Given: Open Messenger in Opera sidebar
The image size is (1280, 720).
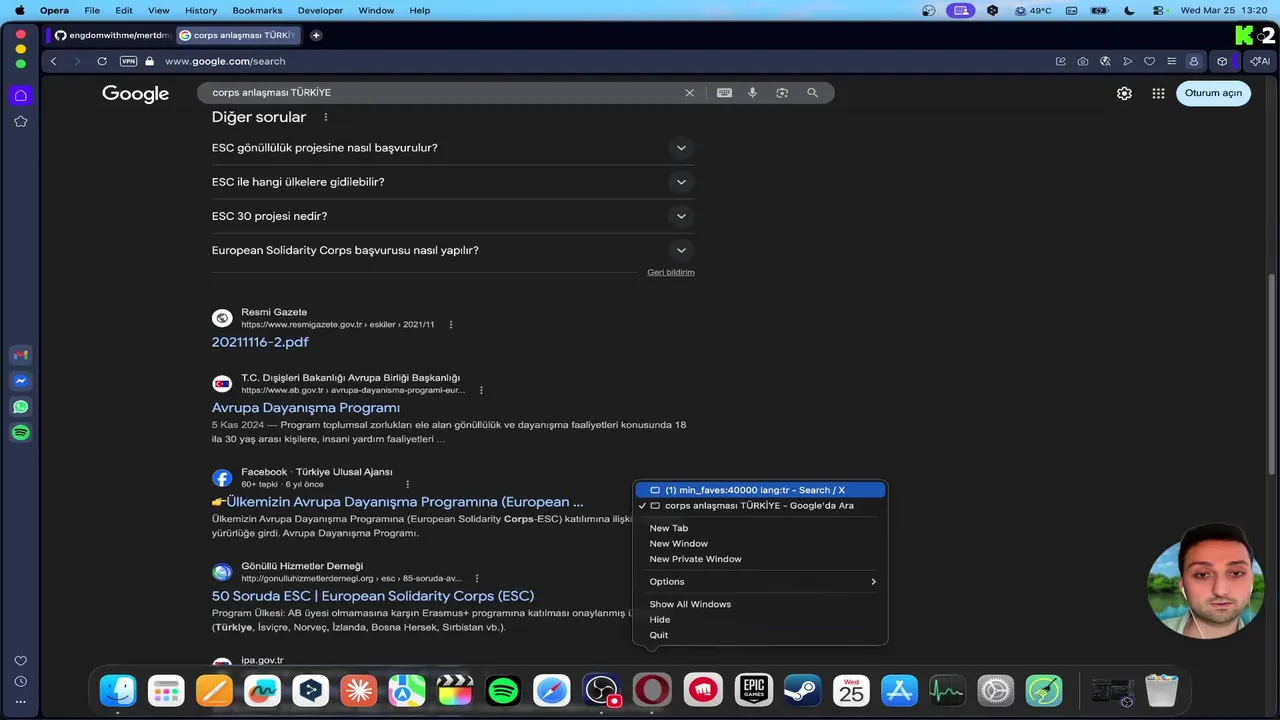Looking at the screenshot, I should (21, 381).
